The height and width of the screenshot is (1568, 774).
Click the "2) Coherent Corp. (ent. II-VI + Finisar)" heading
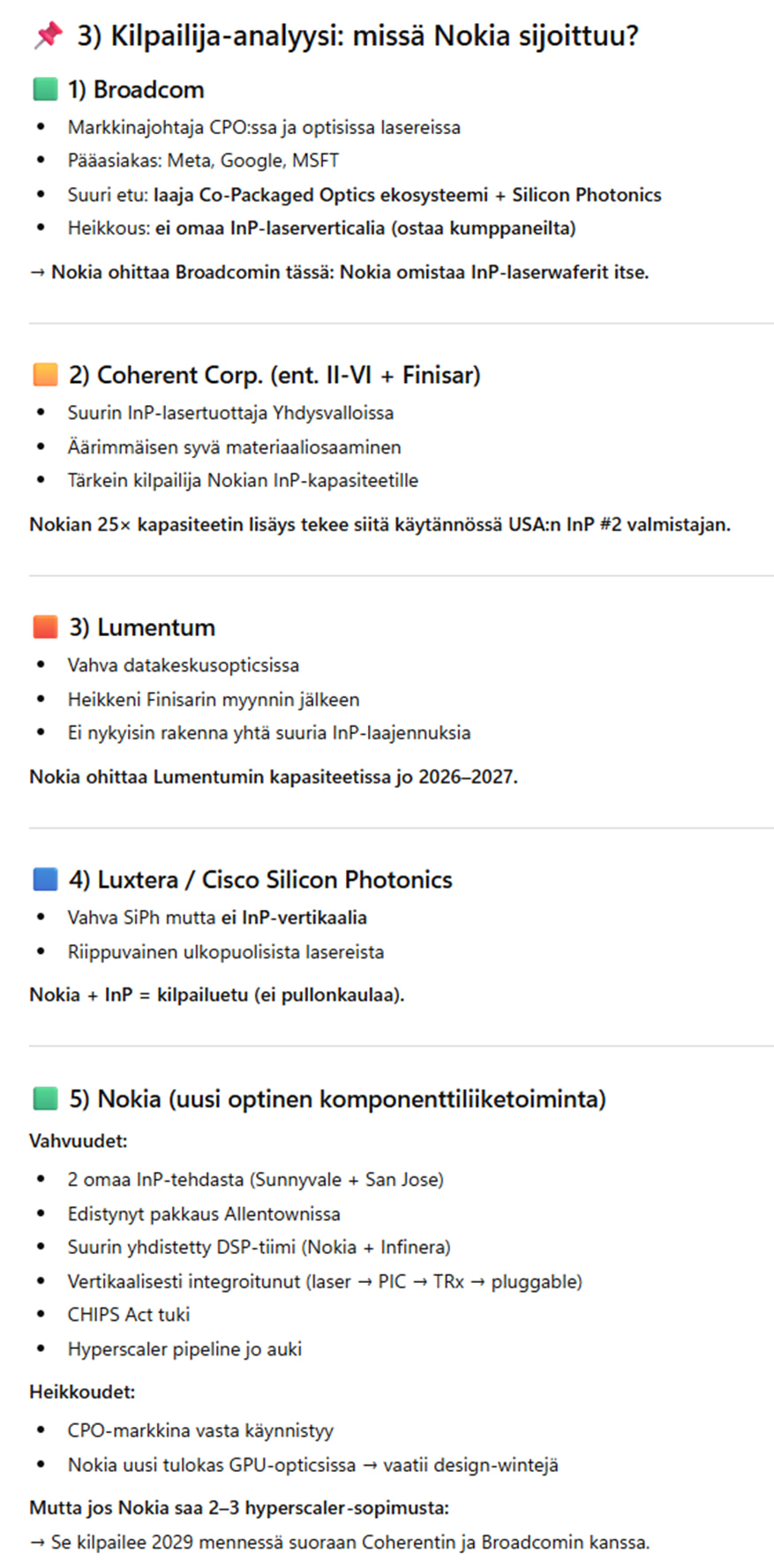pos(274,375)
